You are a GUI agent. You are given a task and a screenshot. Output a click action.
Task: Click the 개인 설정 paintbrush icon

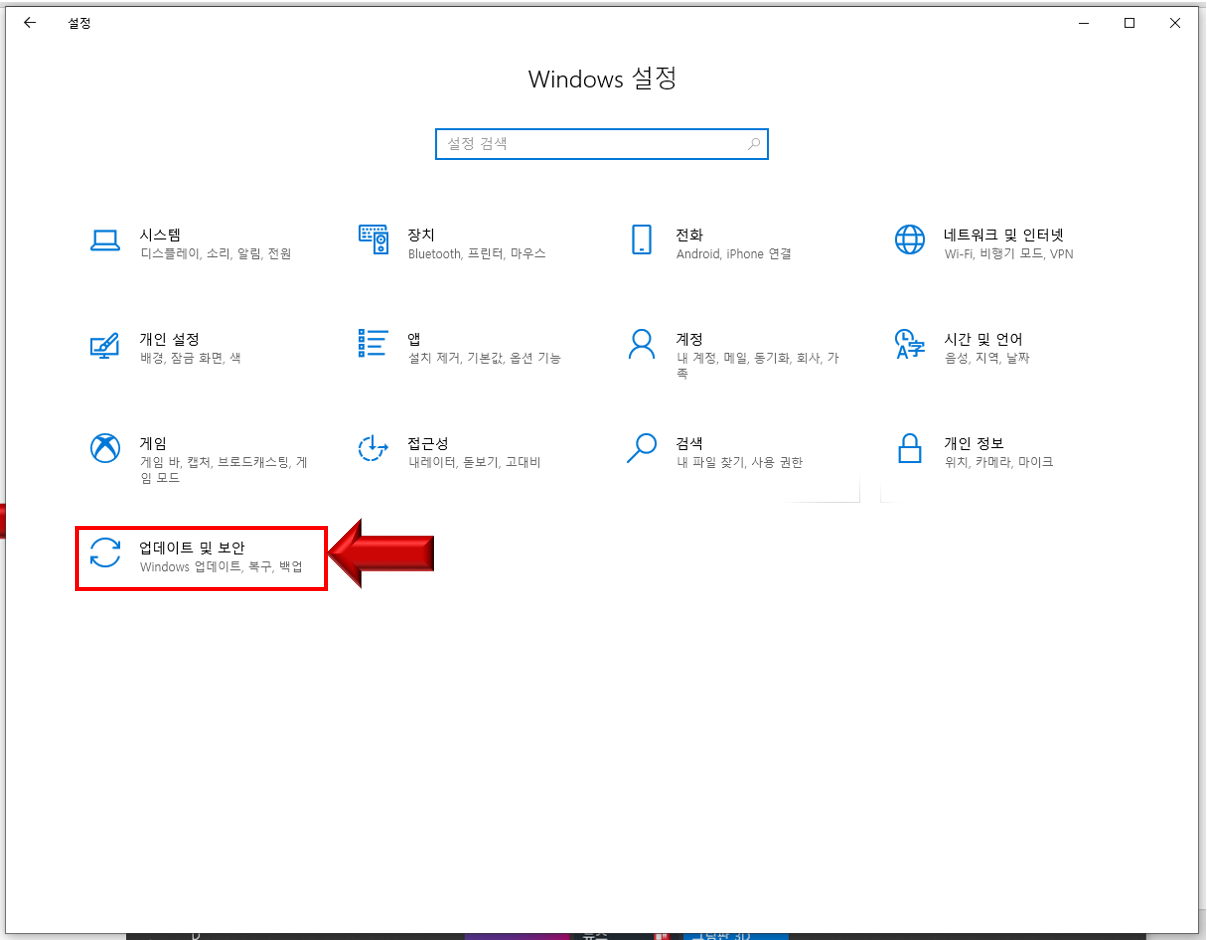[x=105, y=345]
